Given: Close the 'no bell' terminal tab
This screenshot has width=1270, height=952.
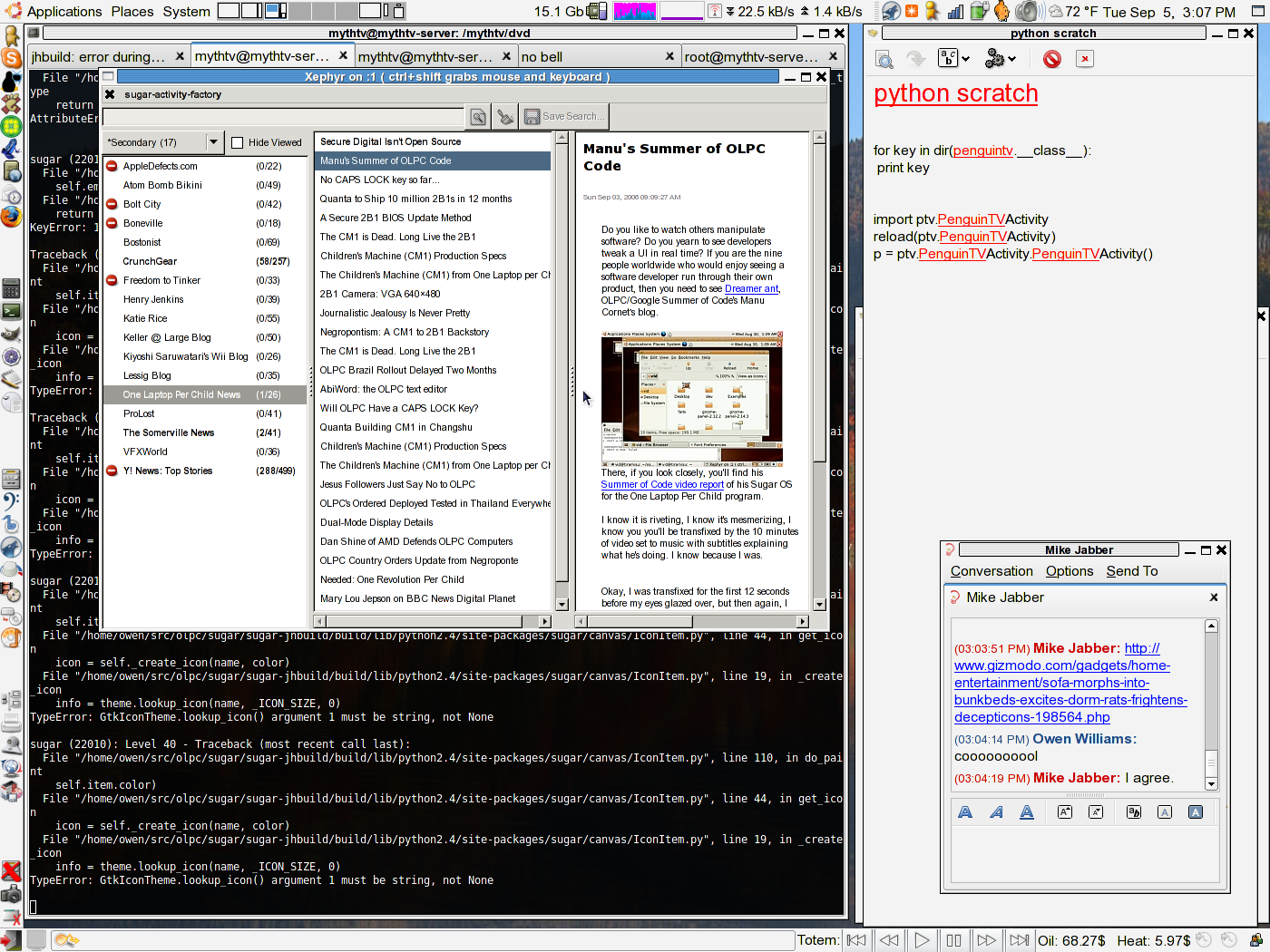Looking at the screenshot, I should 669,56.
